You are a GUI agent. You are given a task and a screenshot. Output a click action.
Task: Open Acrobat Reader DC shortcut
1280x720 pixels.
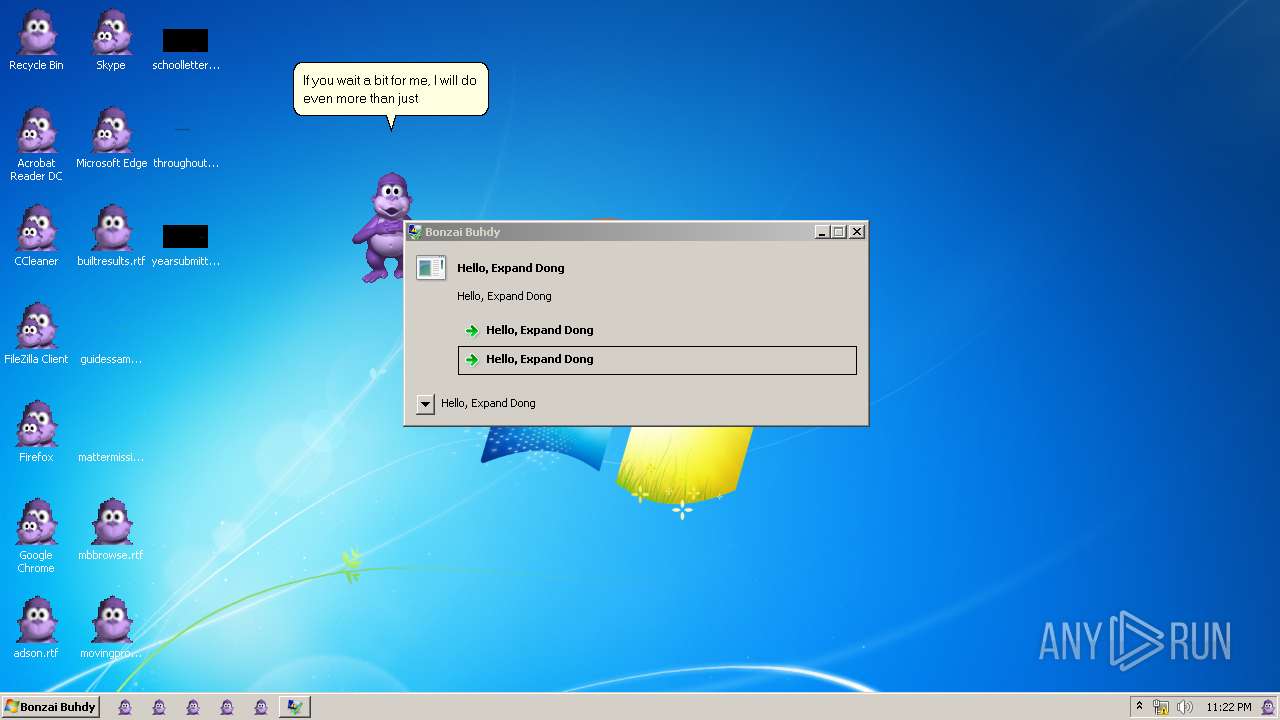point(36,144)
